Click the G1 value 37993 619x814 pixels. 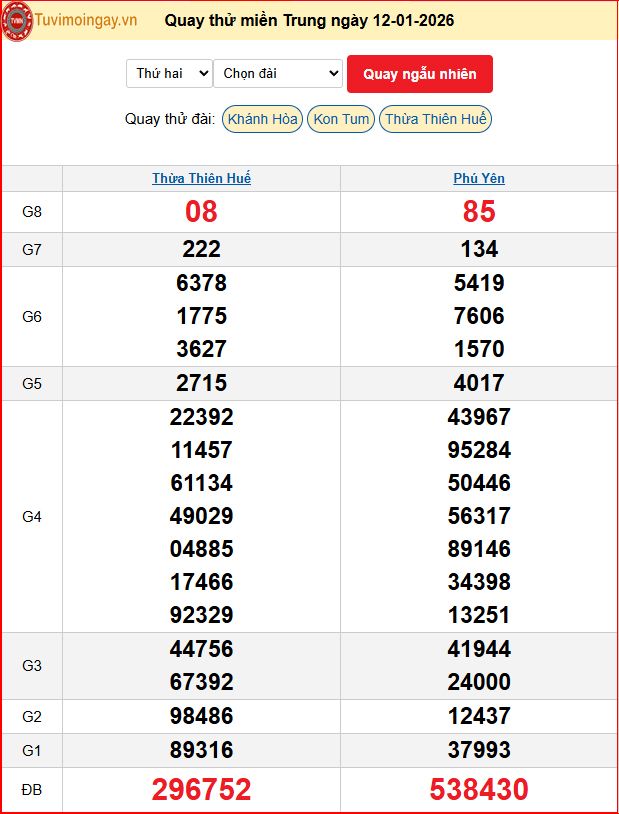(x=479, y=750)
